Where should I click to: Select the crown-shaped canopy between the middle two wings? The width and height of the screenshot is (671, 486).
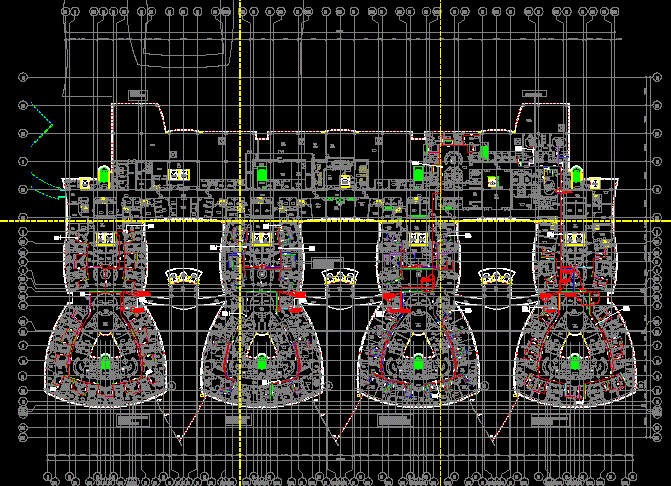point(340,276)
